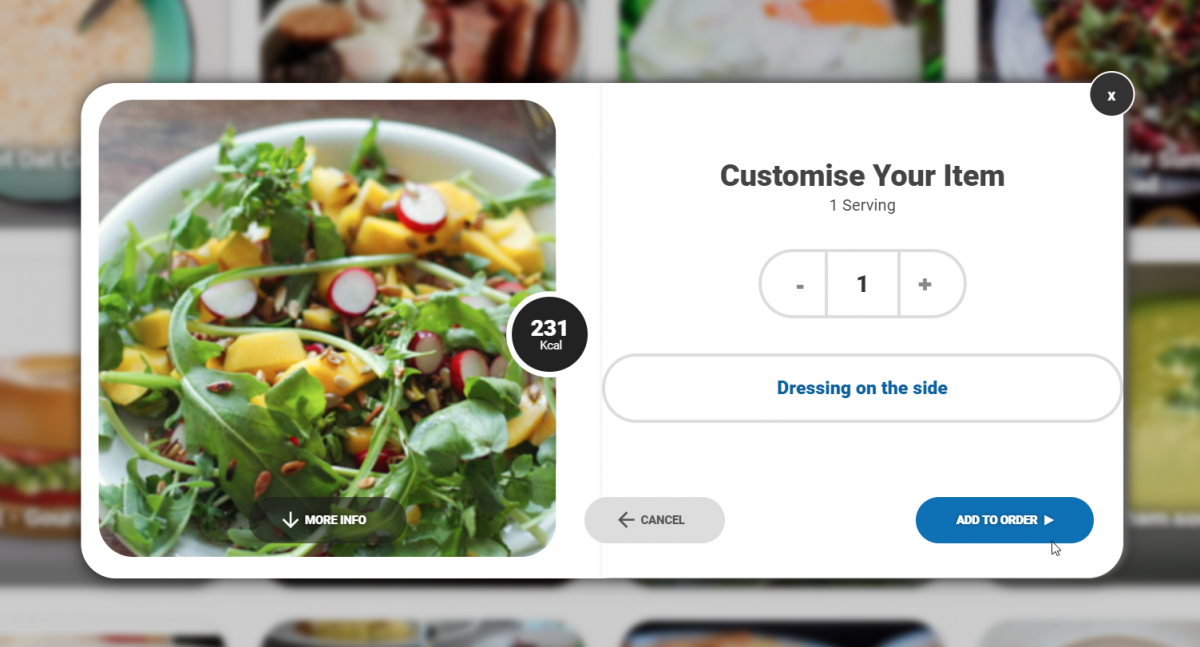This screenshot has width=1200, height=647.
Task: Close the customise dialog with the x button
Action: point(1111,95)
